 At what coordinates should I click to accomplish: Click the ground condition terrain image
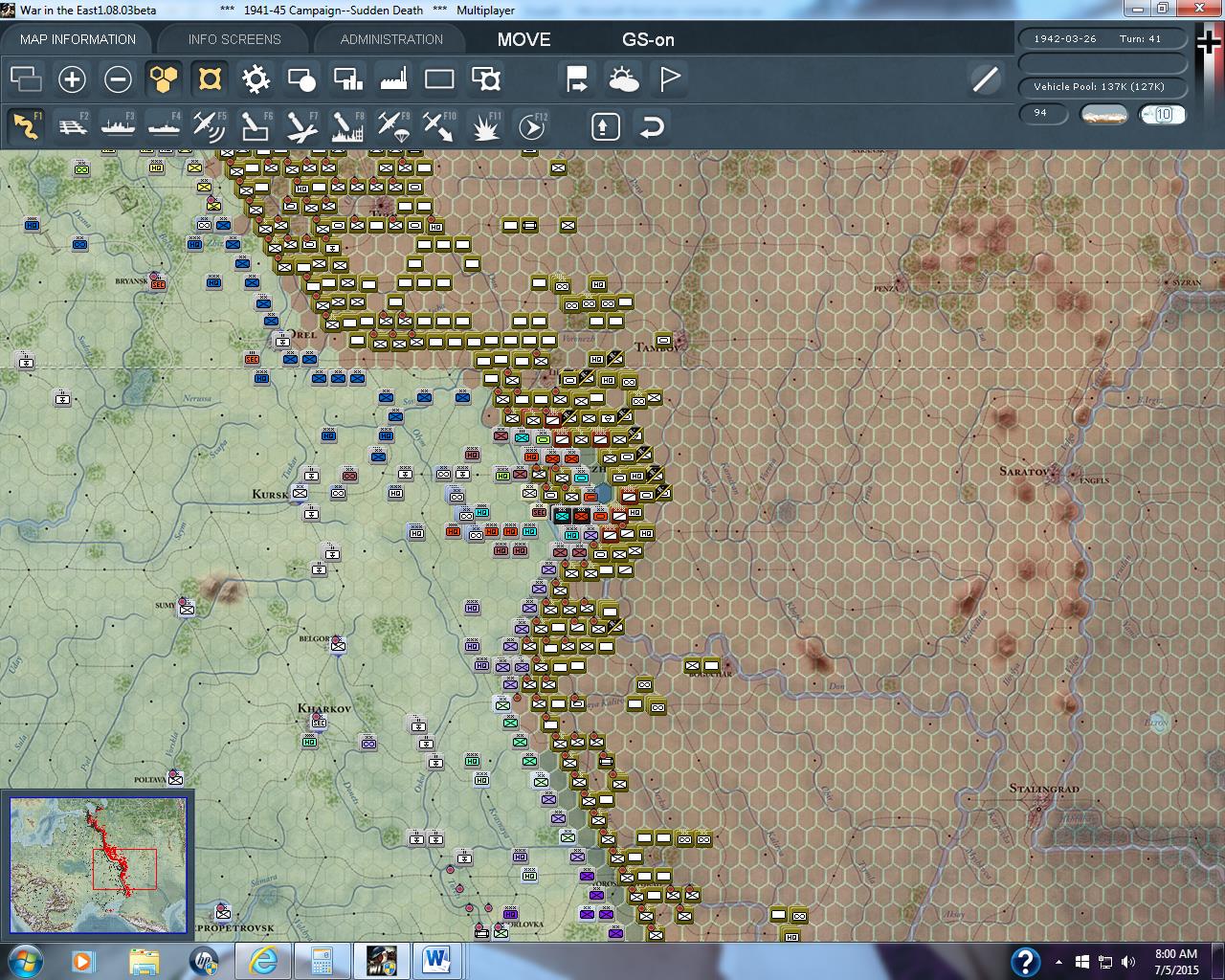point(1103,114)
